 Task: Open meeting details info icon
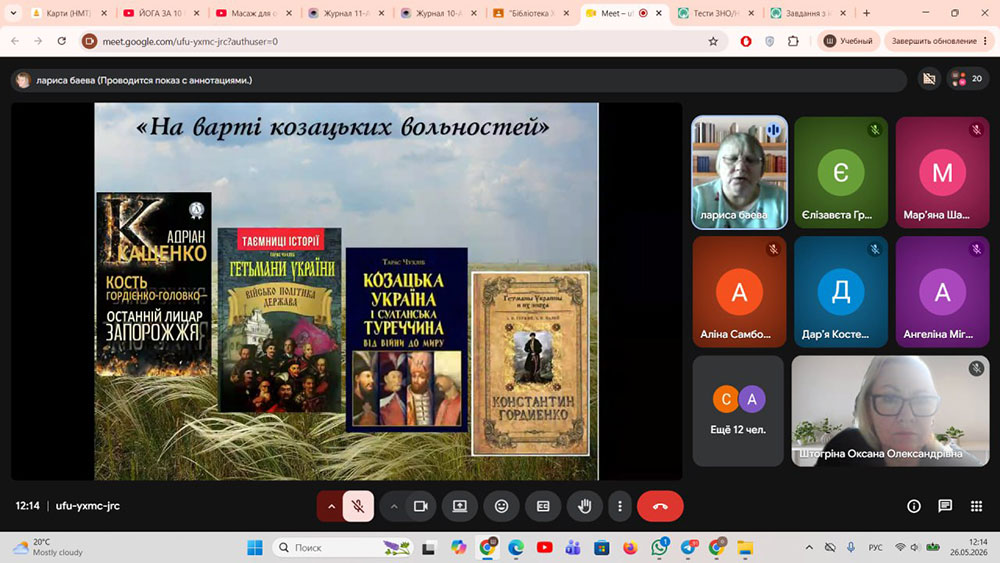click(914, 506)
